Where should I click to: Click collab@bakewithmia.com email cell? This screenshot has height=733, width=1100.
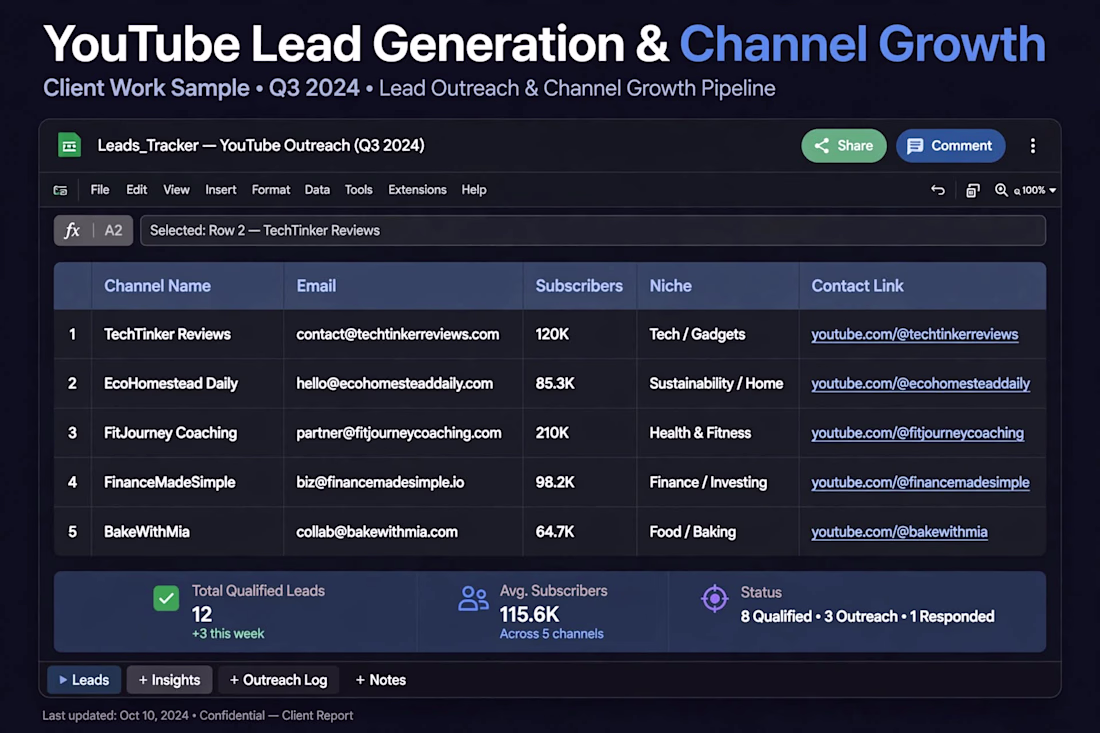point(403,532)
